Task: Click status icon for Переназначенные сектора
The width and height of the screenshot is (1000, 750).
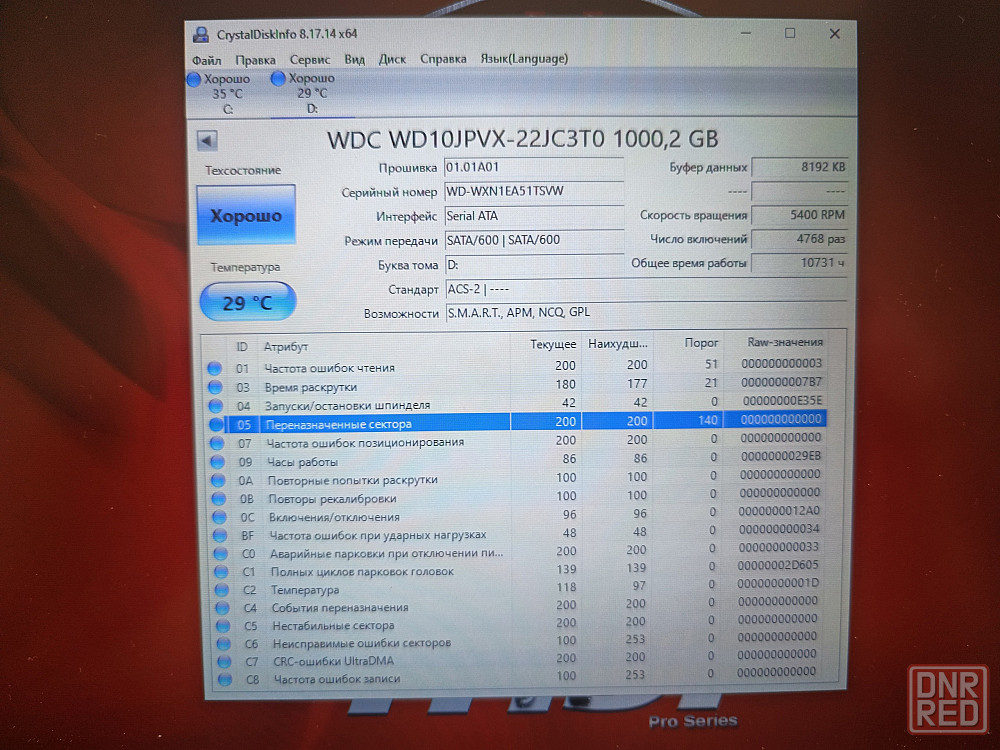Action: pos(216,424)
